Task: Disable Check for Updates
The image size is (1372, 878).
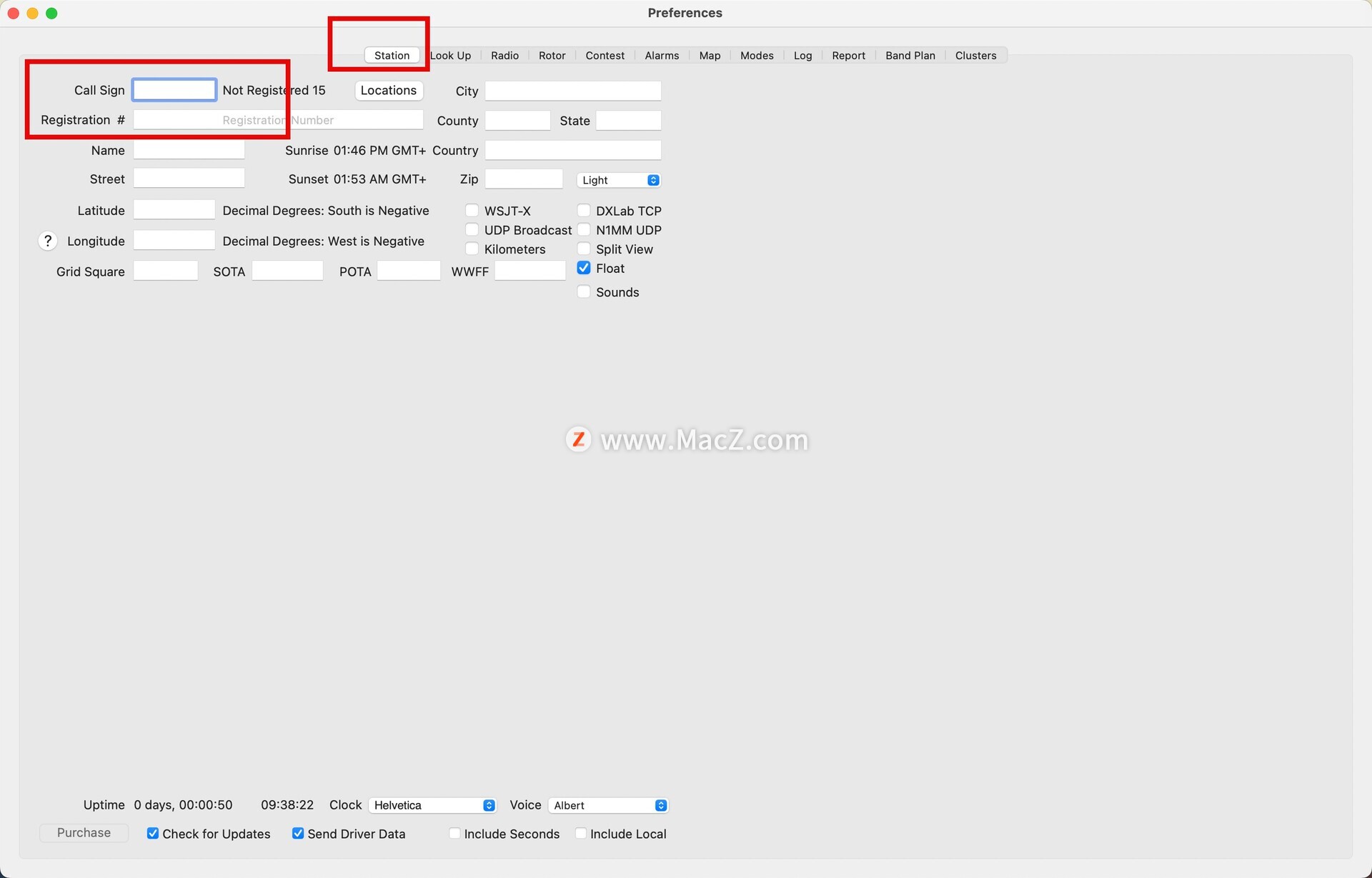Action: 152,834
